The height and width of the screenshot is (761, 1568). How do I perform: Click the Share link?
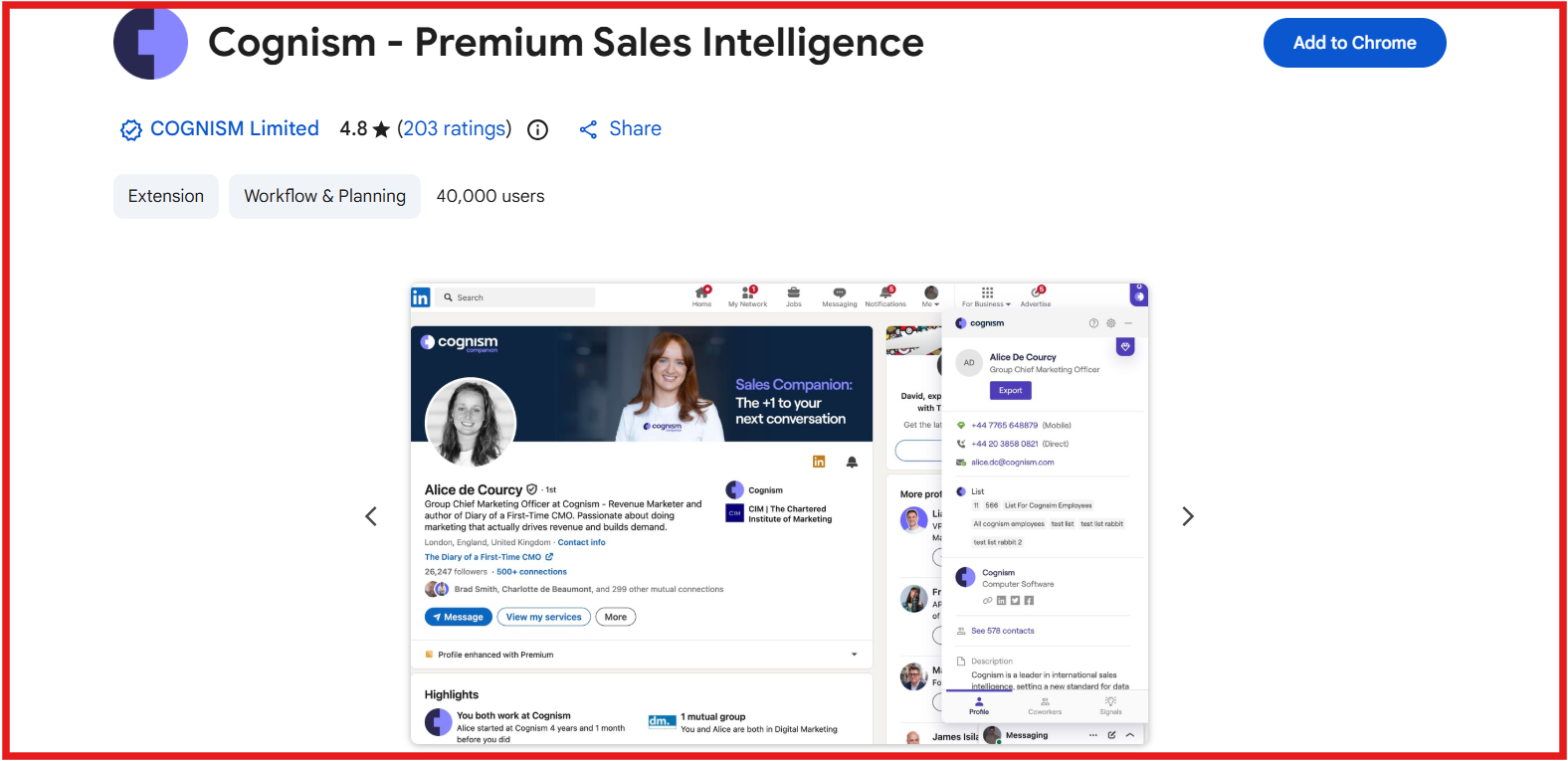tap(620, 129)
